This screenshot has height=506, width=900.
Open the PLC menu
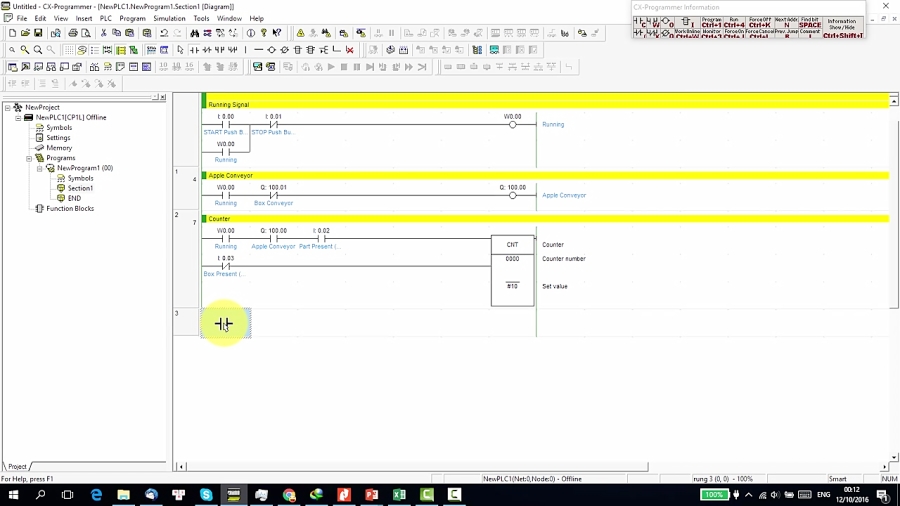tap(106, 18)
